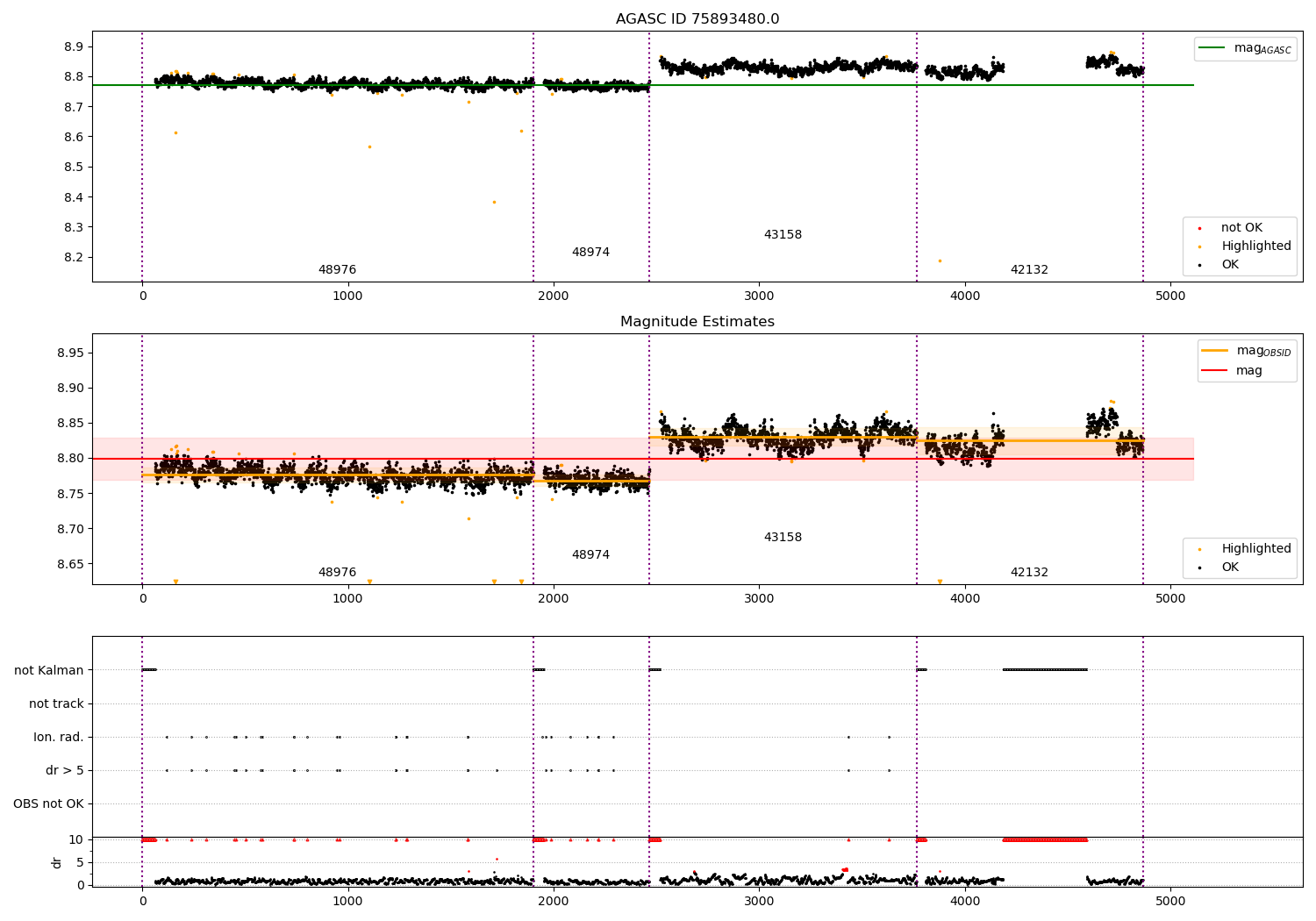Click the 3000 x-tick on the middle plot
The width and height of the screenshot is (1316, 921).
click(759, 598)
